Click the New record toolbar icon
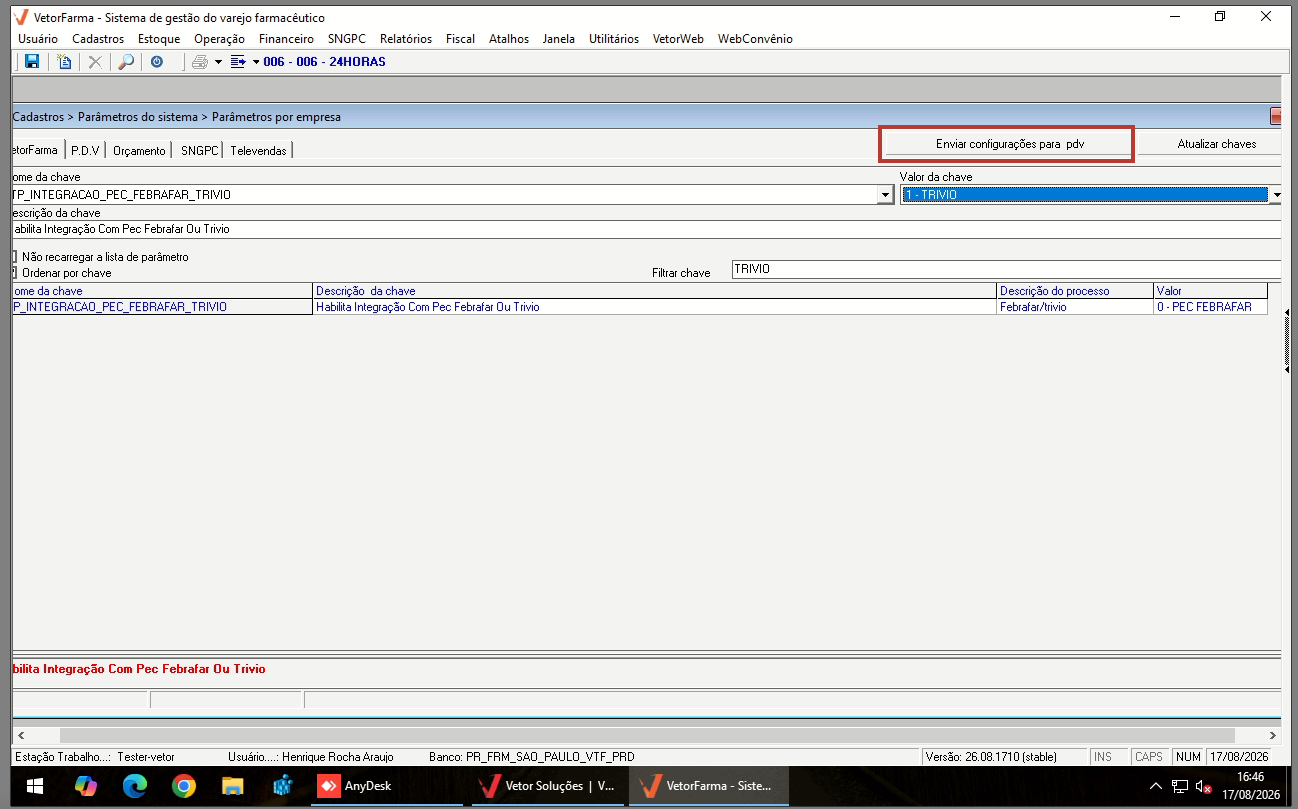This screenshot has width=1298, height=809. tap(65, 62)
